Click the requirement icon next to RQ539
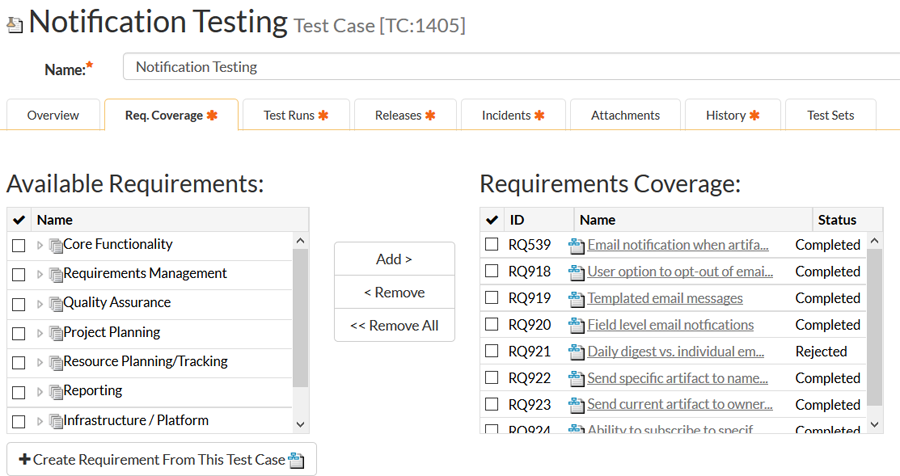 [576, 245]
